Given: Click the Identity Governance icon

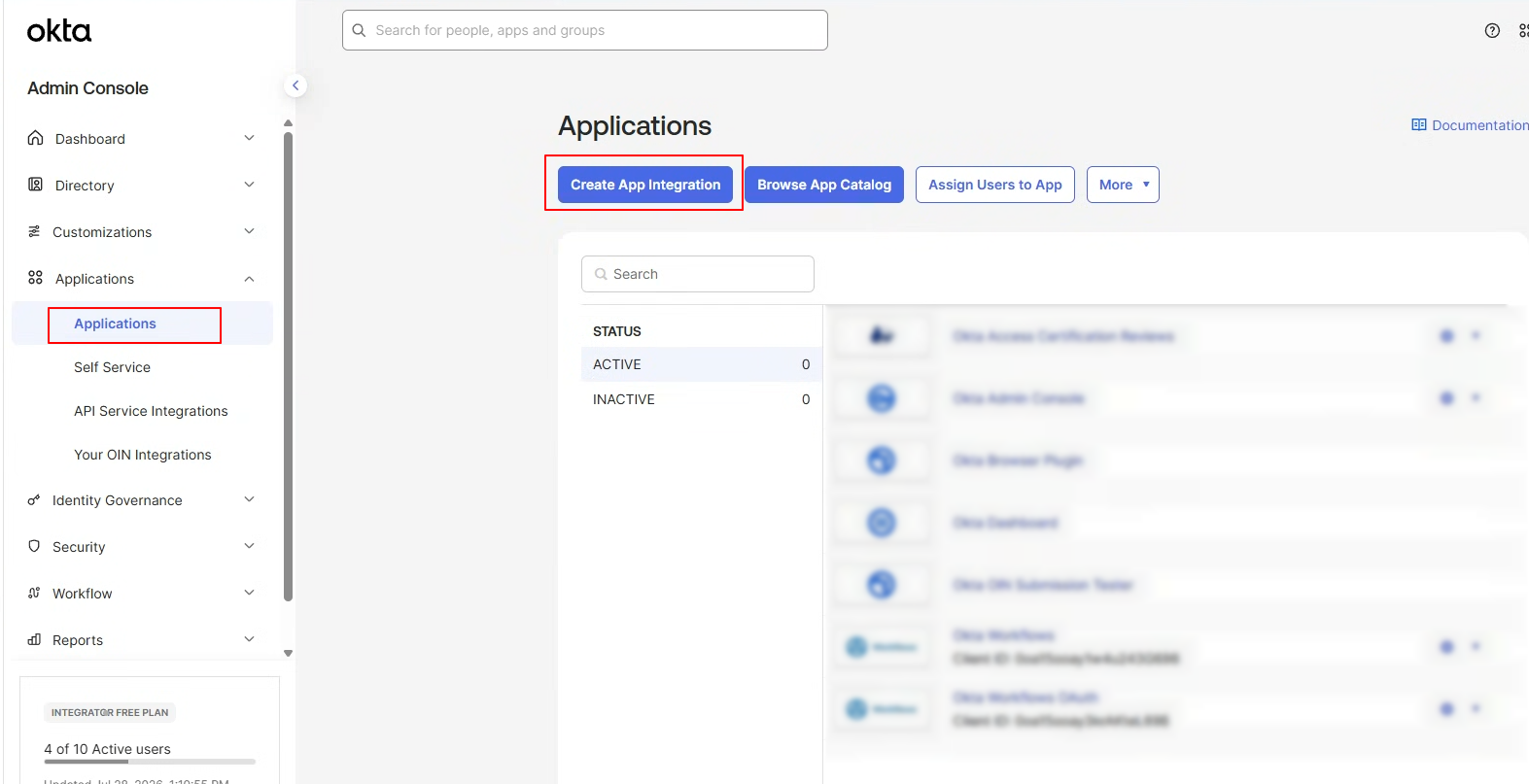Looking at the screenshot, I should pos(34,499).
